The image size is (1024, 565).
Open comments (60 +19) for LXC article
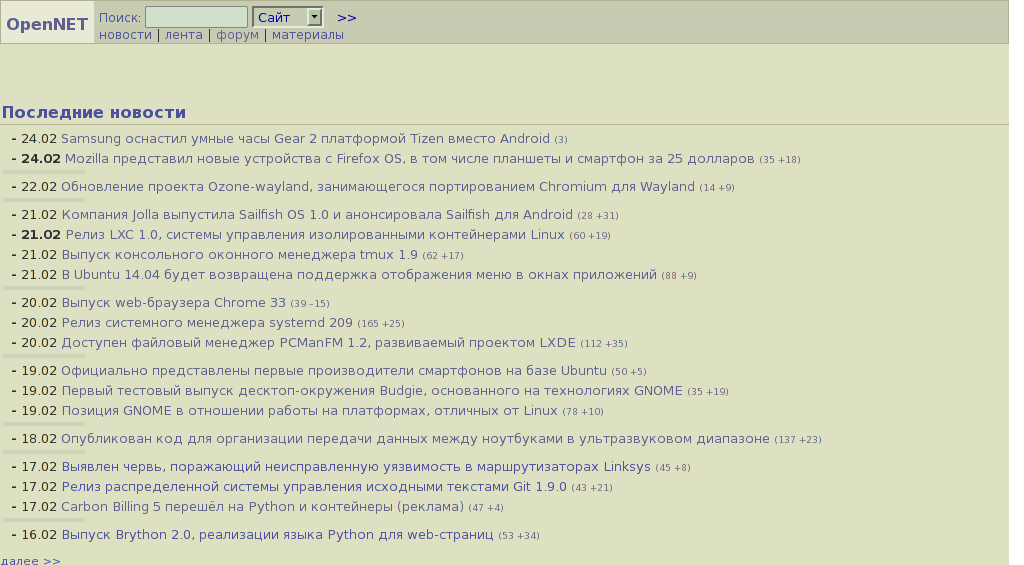pyautogui.click(x=590, y=236)
